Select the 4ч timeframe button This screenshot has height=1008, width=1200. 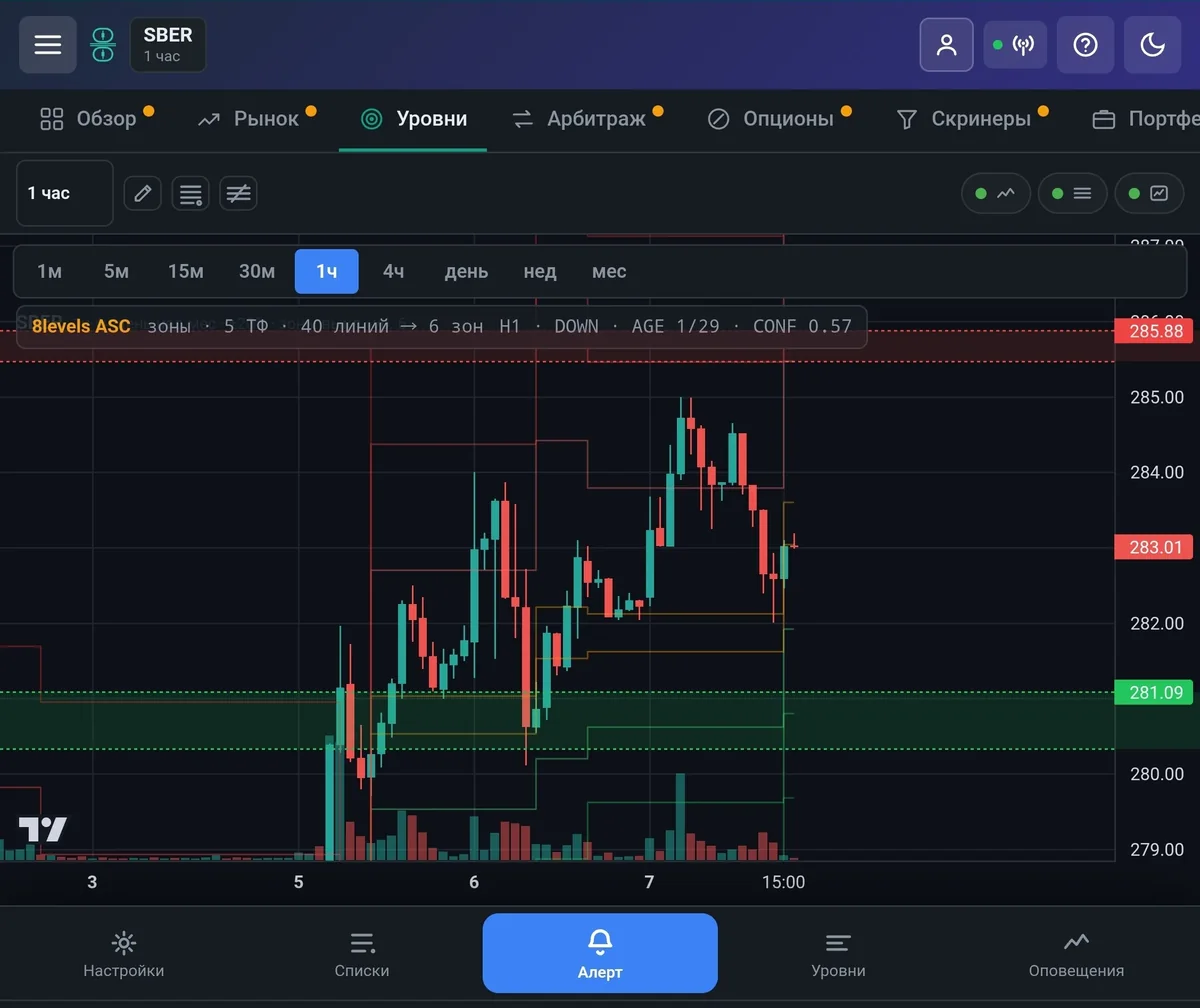click(x=393, y=271)
